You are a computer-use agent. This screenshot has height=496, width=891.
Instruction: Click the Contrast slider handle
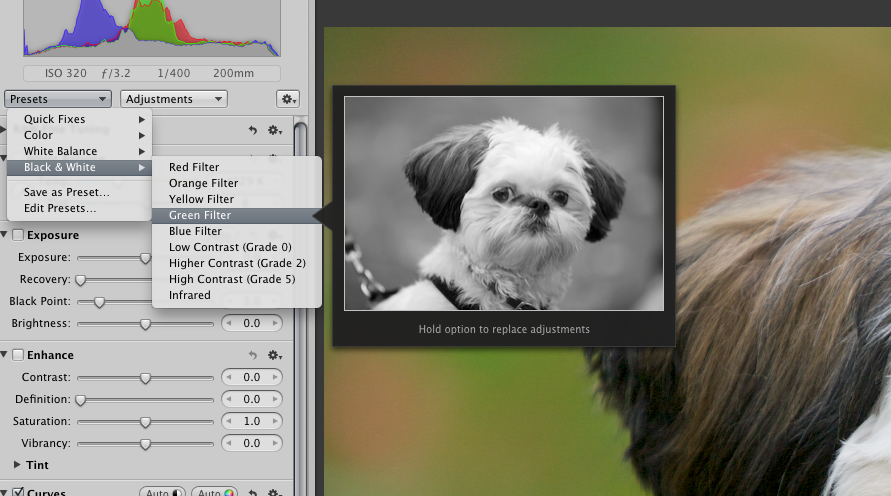145,378
